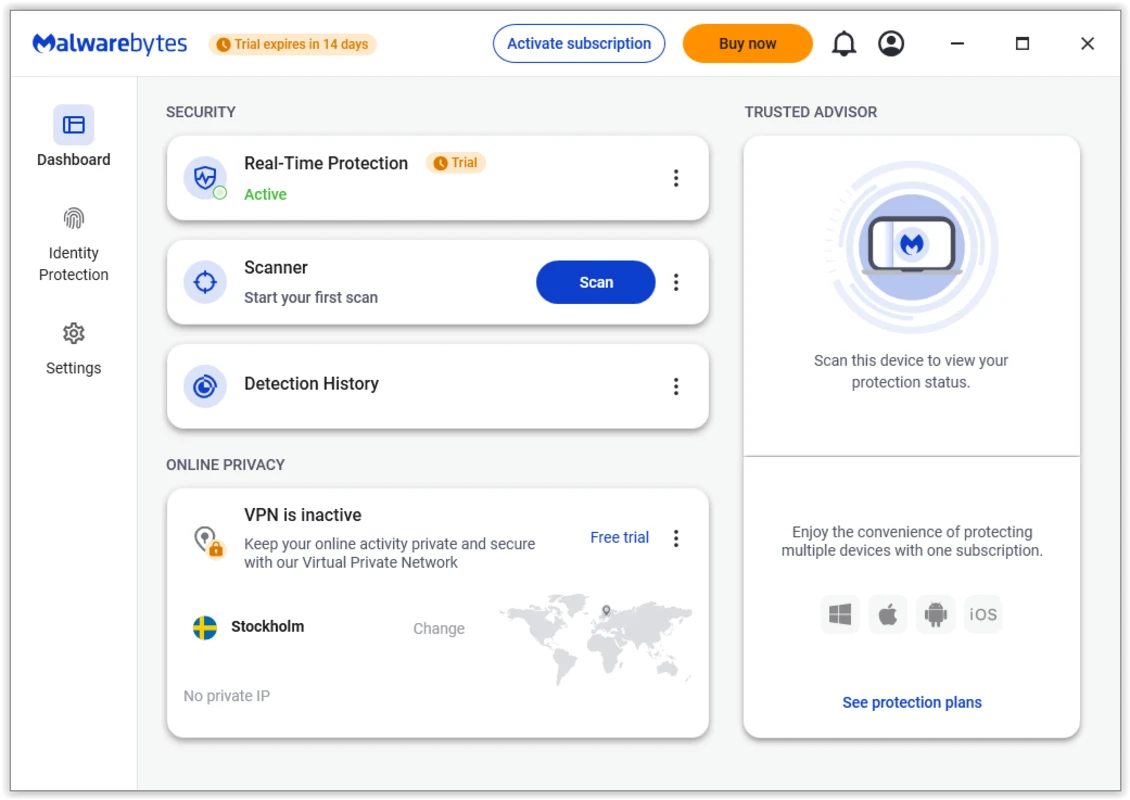
Task: Click the Detection History icon
Action: point(204,386)
